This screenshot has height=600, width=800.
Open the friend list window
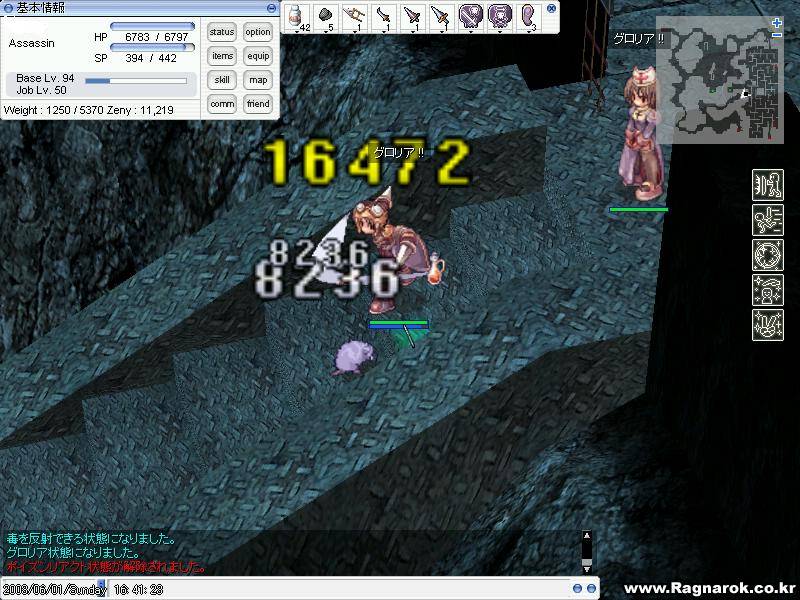[258, 104]
